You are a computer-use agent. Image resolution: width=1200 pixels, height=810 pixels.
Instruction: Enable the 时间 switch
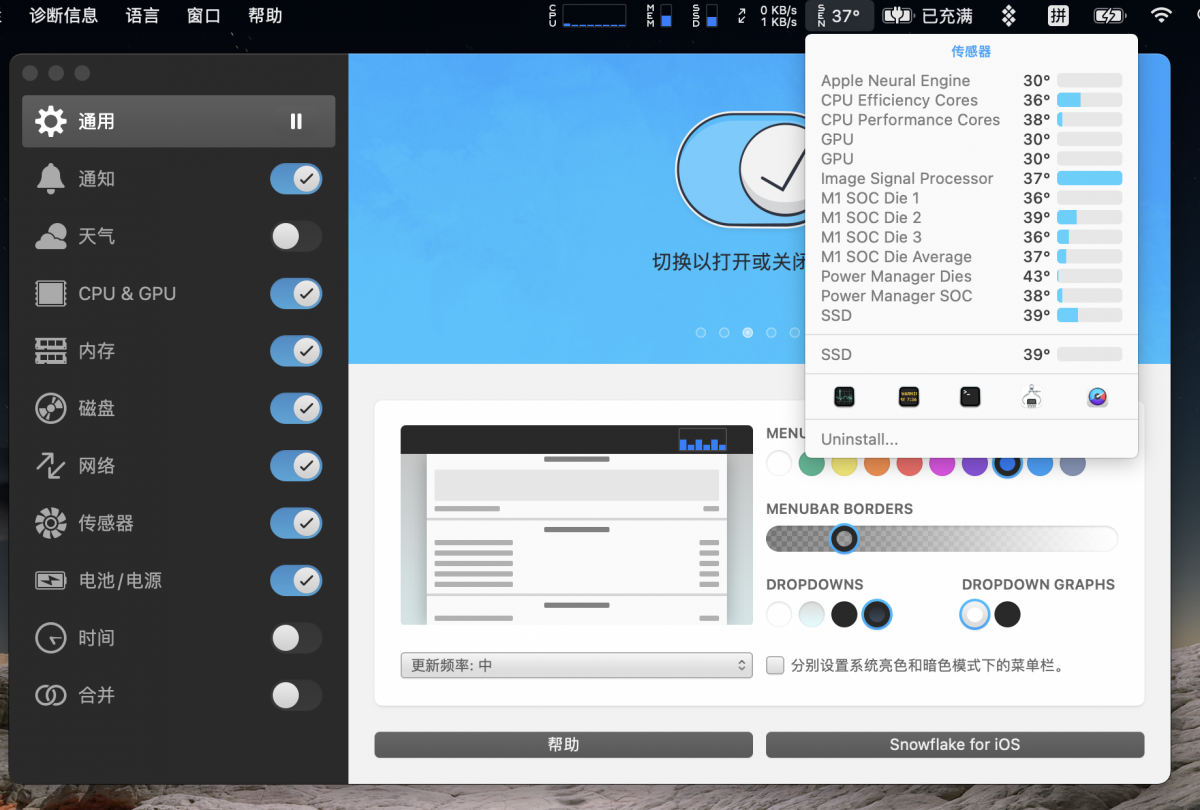(x=296, y=638)
